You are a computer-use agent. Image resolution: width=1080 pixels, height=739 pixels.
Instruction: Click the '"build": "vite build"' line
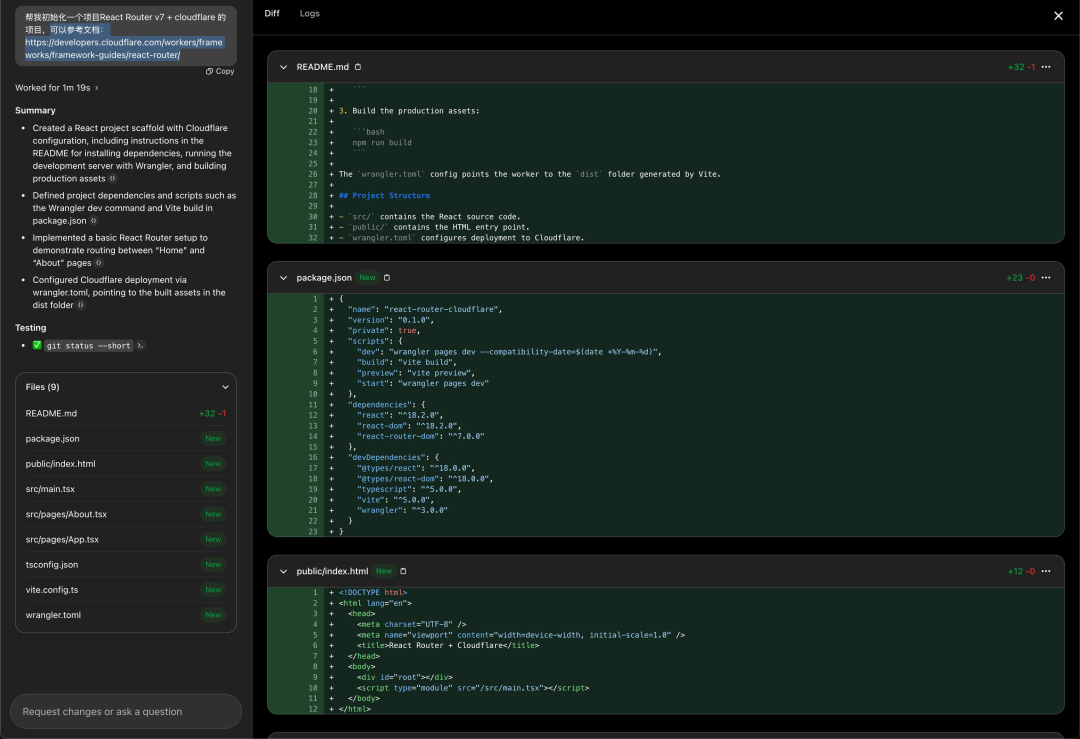[x=406, y=362]
